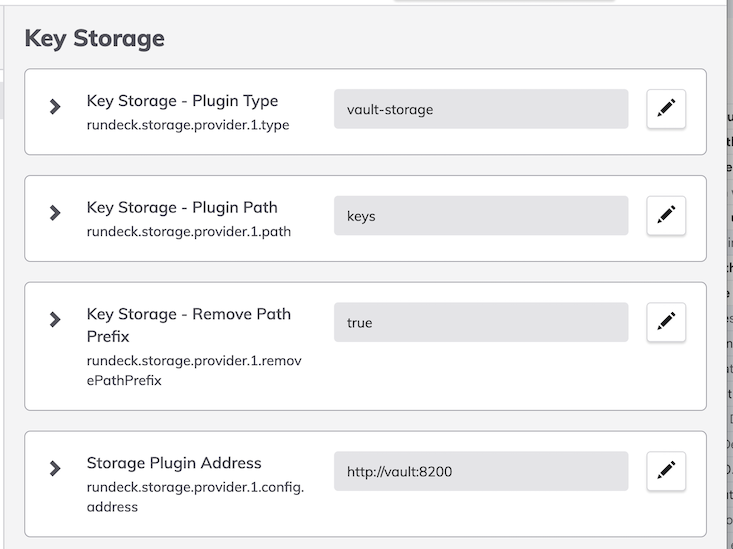Open editor for Storage Plugin Address

click(666, 470)
